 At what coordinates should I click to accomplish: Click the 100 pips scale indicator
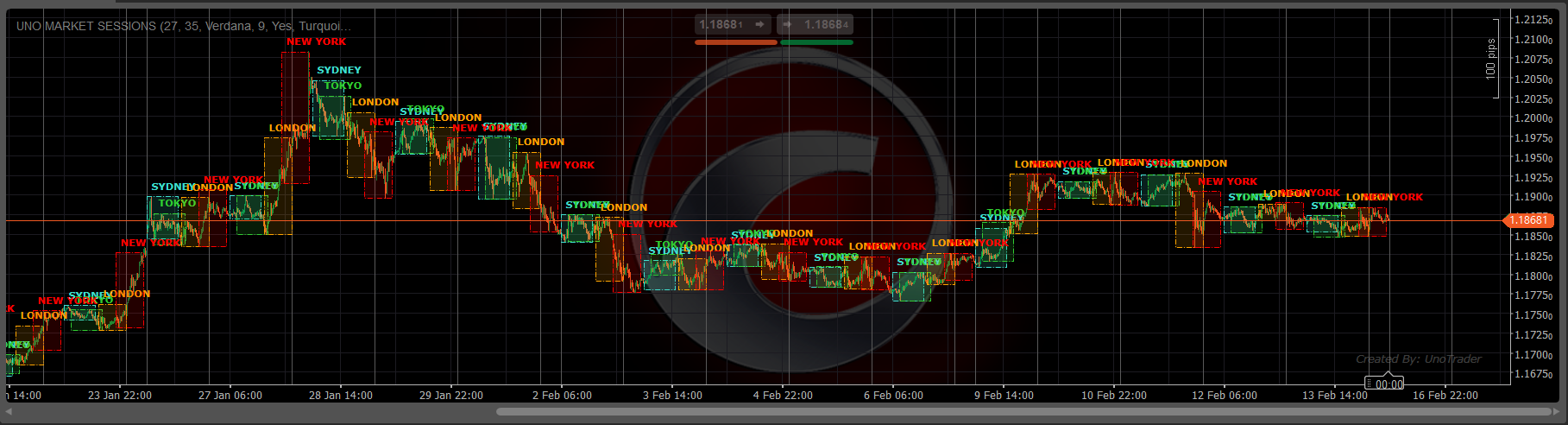tap(1491, 59)
